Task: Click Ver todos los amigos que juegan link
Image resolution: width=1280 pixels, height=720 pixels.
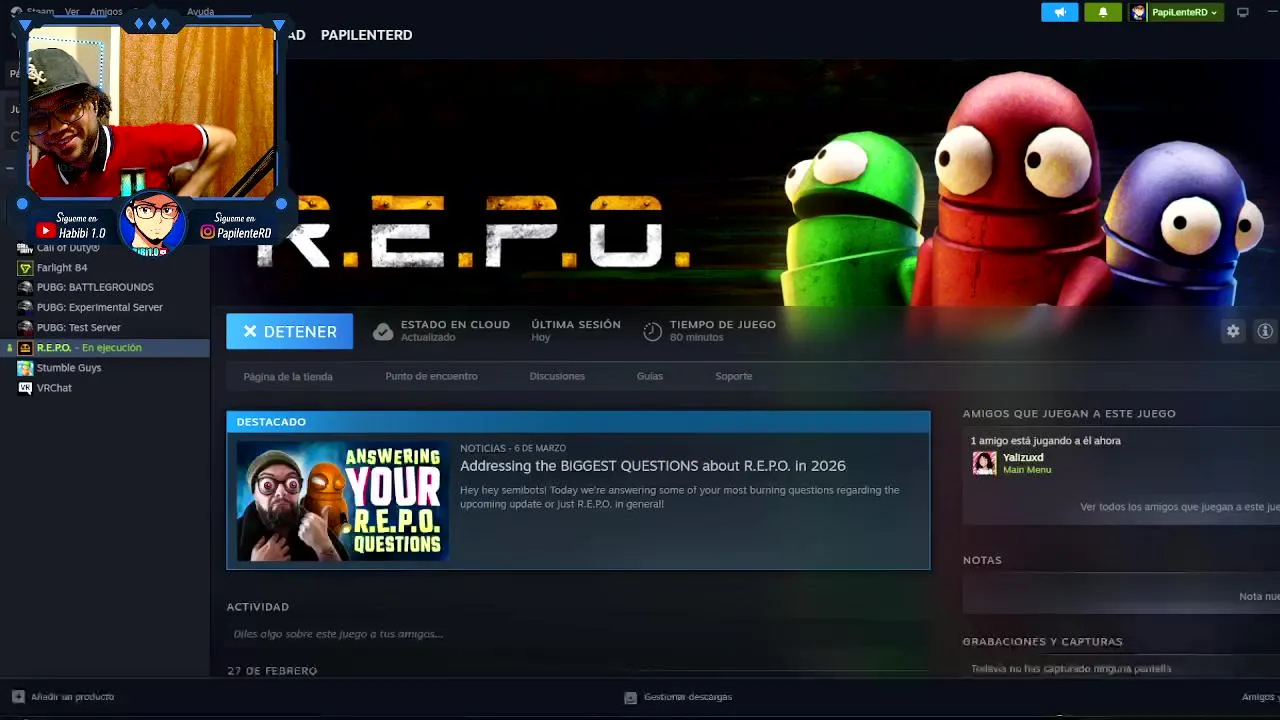Action: click(x=1180, y=507)
